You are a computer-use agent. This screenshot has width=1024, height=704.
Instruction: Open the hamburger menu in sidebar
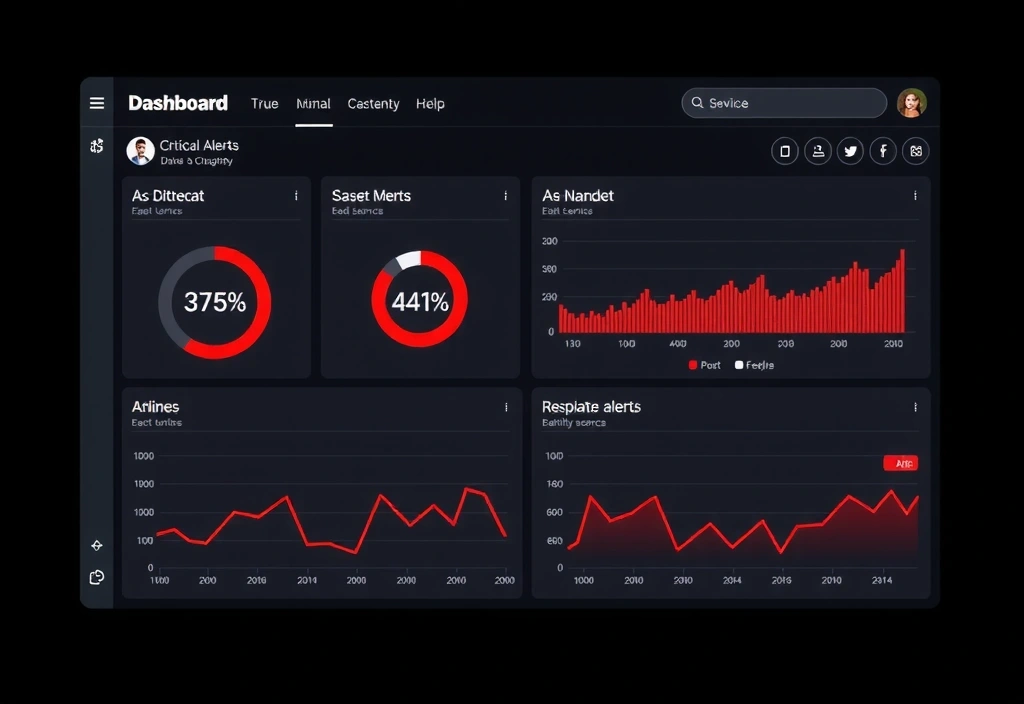(x=97, y=103)
